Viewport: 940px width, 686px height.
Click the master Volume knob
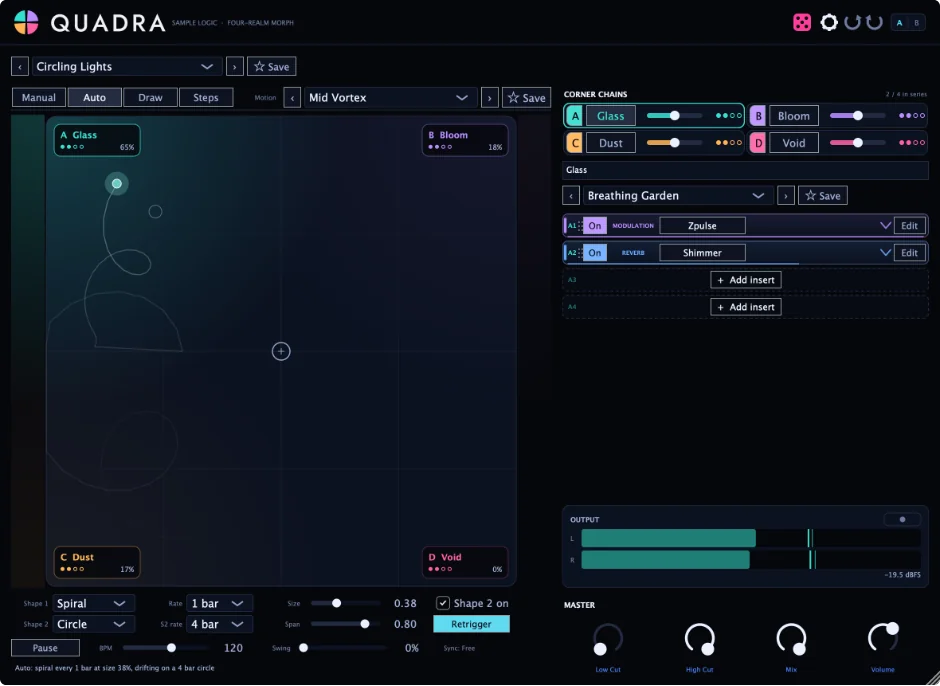point(883,639)
